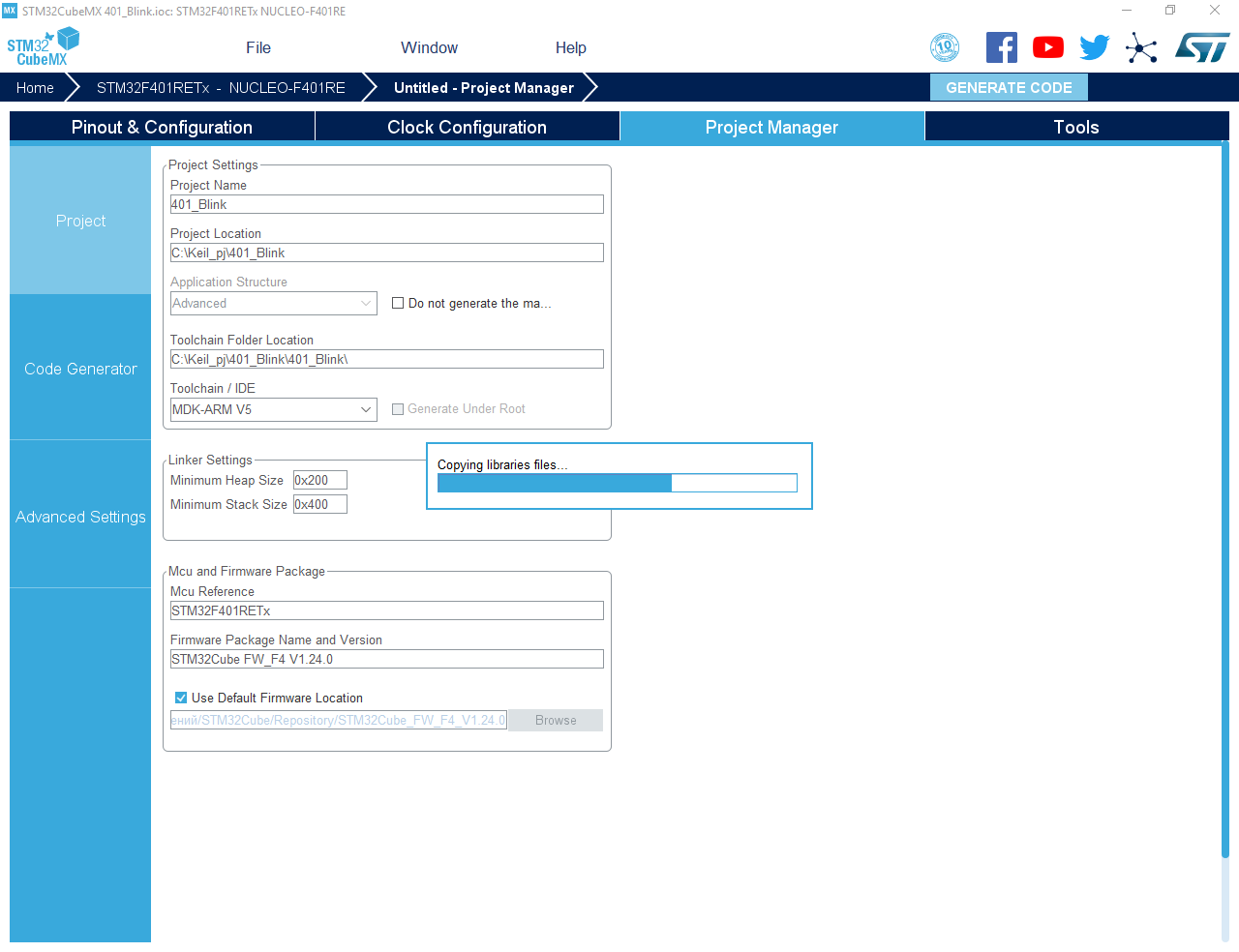Screen dimensions: 1239x952
Task: Select STM32F401RETx NUCLEO-F401RE breadcrumb
Action: tap(221, 88)
